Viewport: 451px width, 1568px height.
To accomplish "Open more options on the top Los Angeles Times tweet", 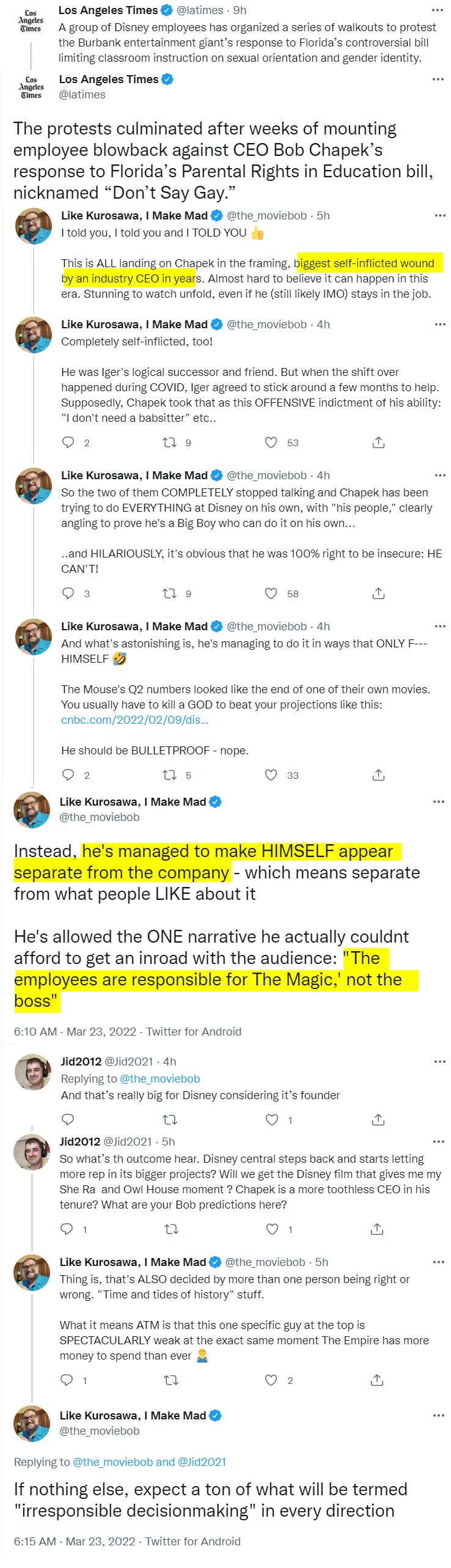I will click(x=438, y=10).
